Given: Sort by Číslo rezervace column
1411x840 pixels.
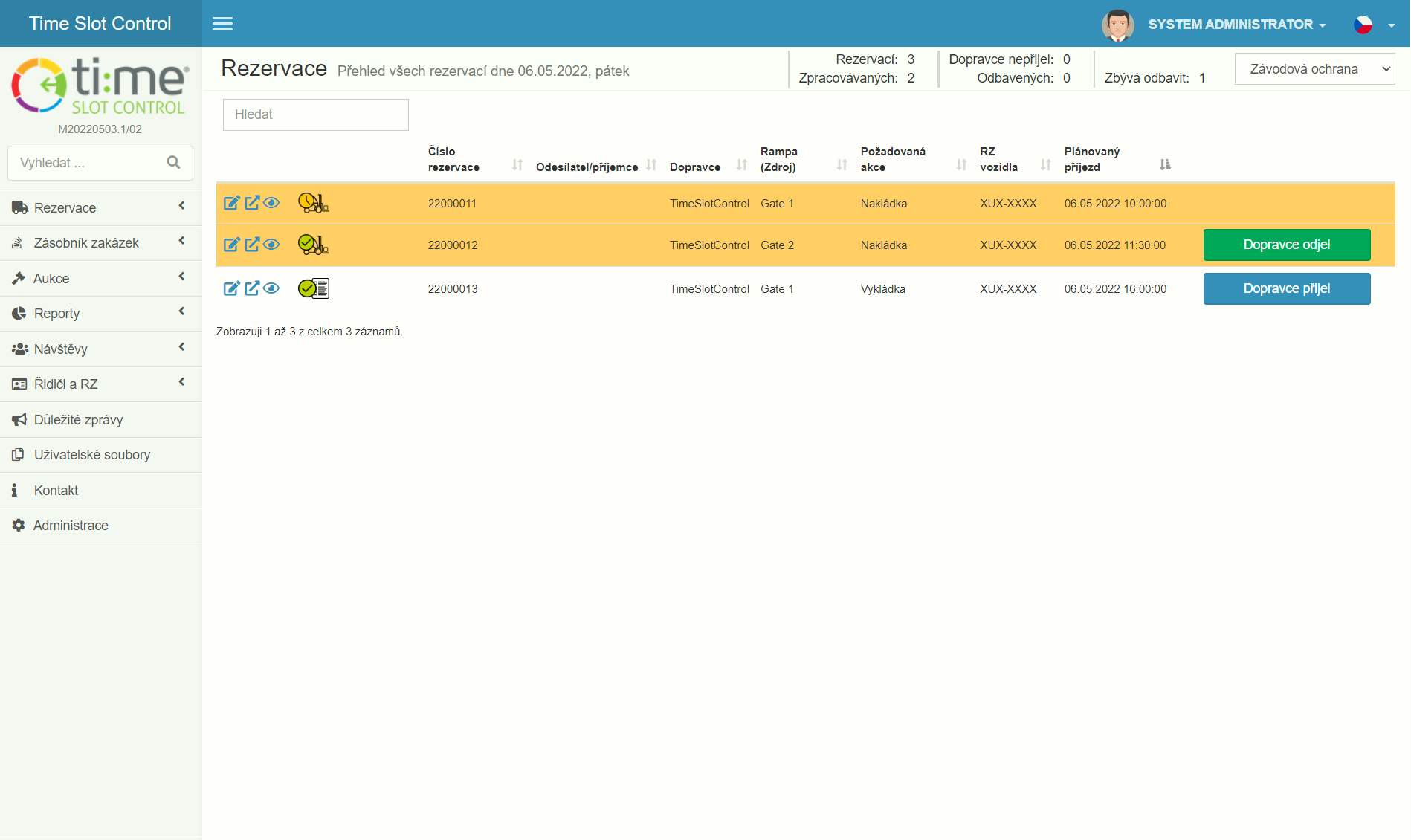Looking at the screenshot, I should pyautogui.click(x=476, y=159).
